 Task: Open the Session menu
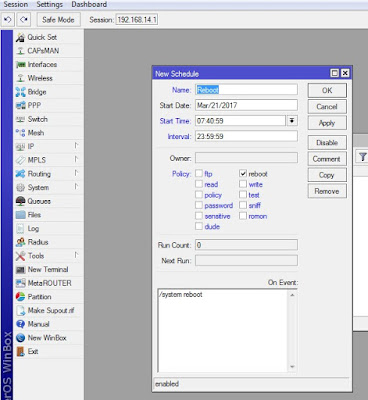point(15,5)
